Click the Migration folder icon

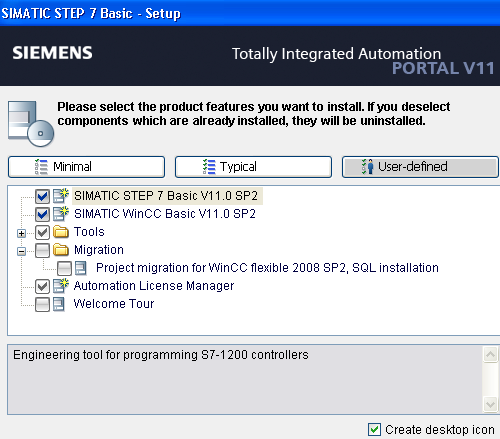click(61, 250)
